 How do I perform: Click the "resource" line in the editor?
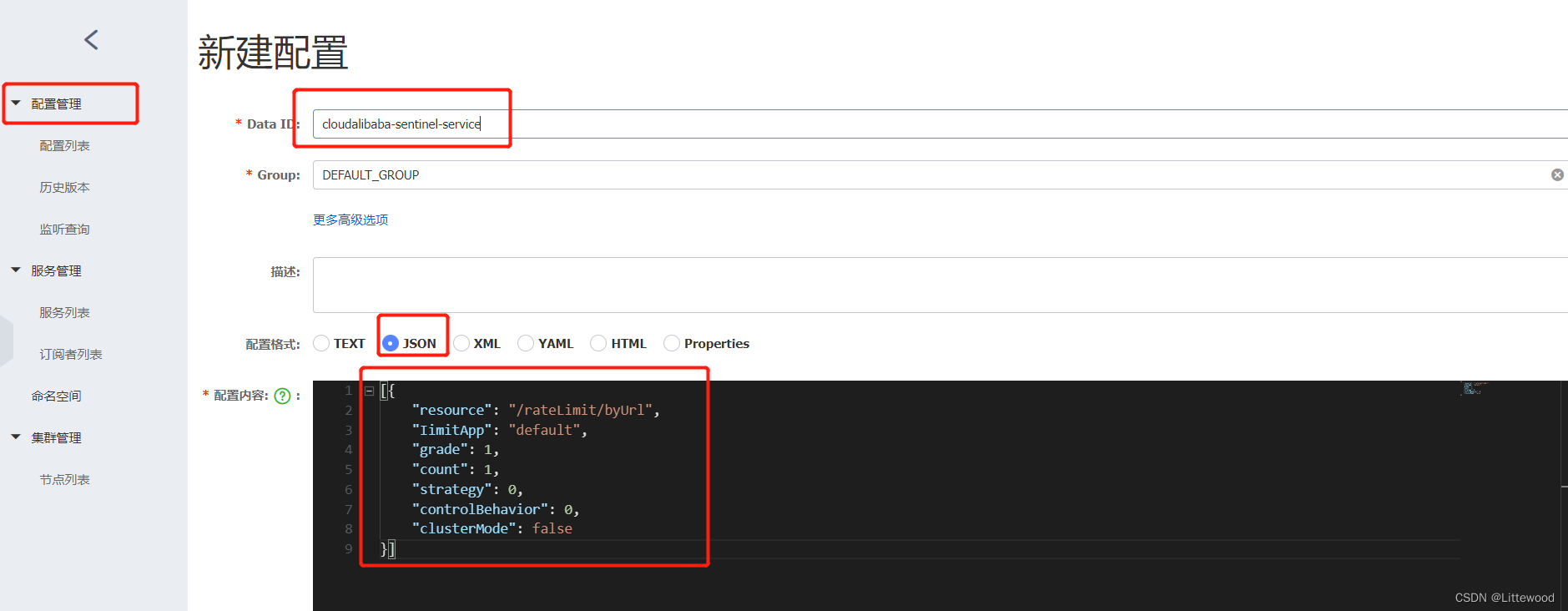point(536,410)
